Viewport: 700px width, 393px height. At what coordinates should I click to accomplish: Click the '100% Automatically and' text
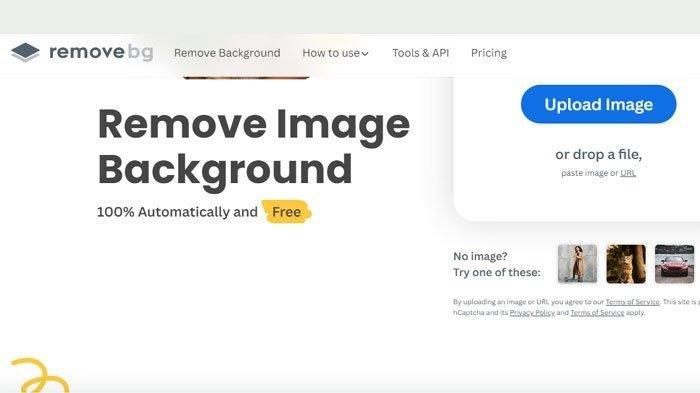click(x=177, y=212)
